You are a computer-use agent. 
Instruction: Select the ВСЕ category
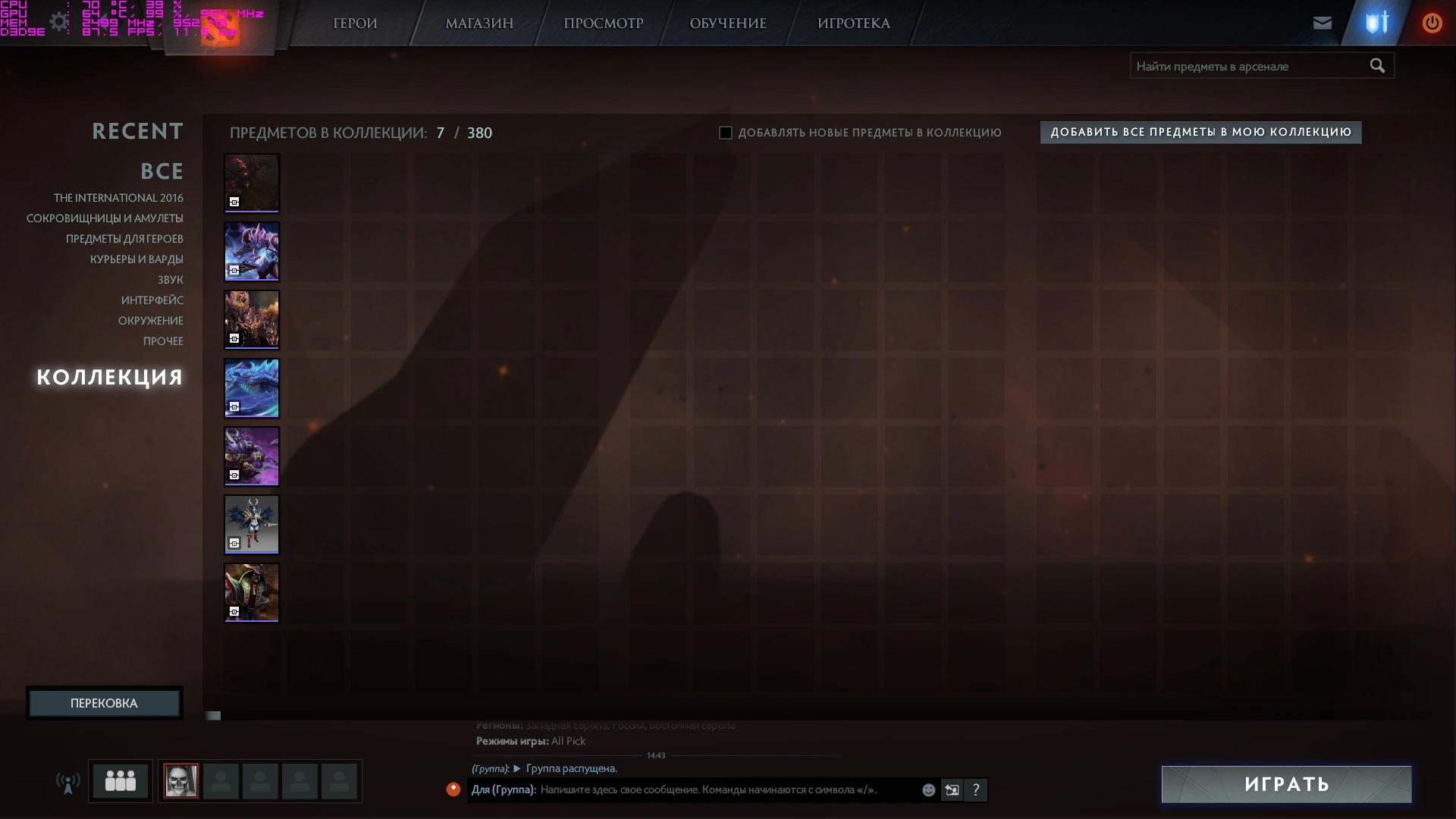point(162,171)
